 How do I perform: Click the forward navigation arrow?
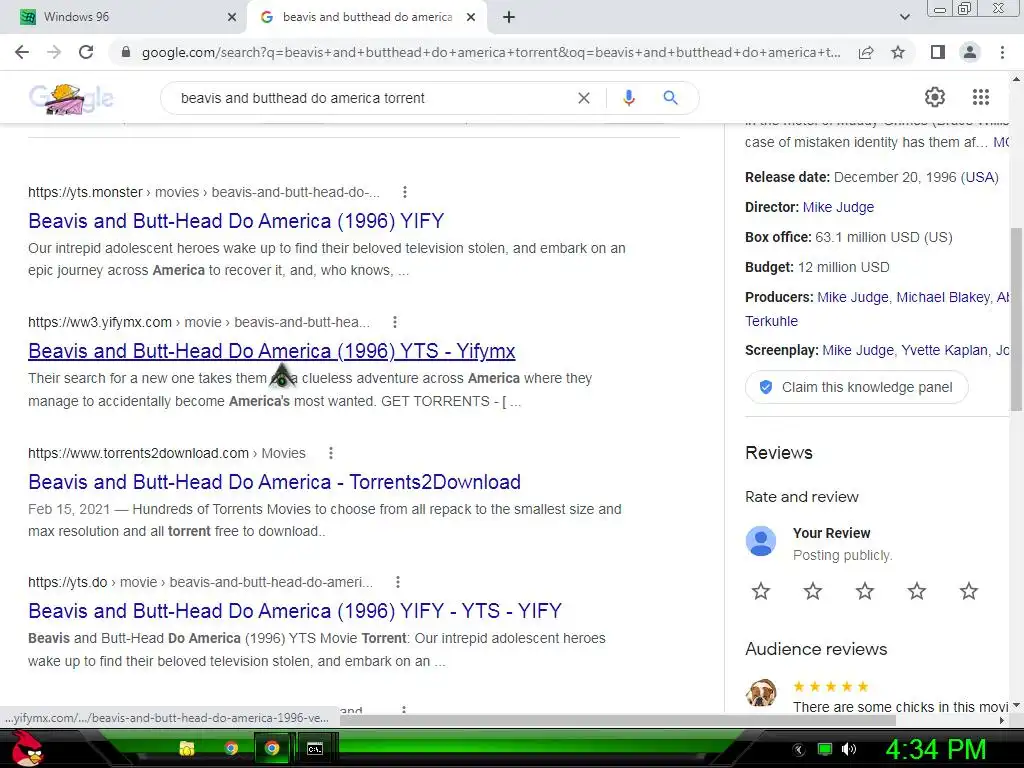coord(54,52)
